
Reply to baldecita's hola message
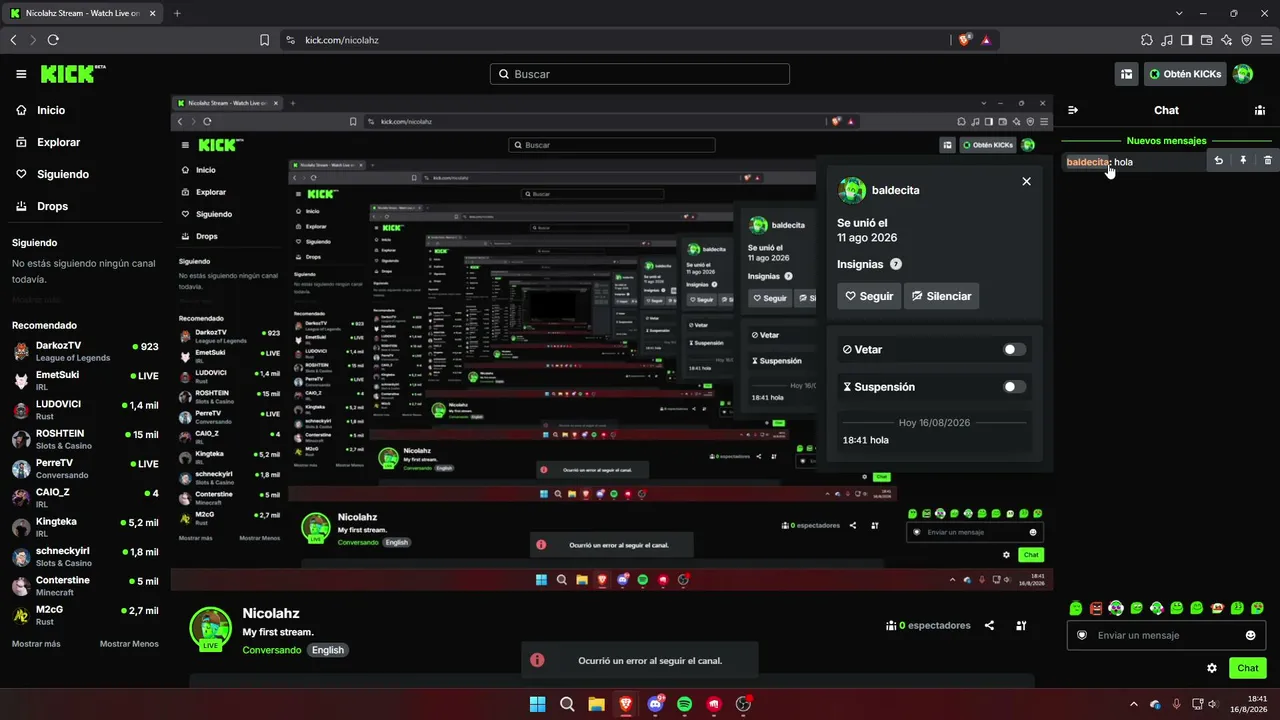pyautogui.click(x=1219, y=160)
